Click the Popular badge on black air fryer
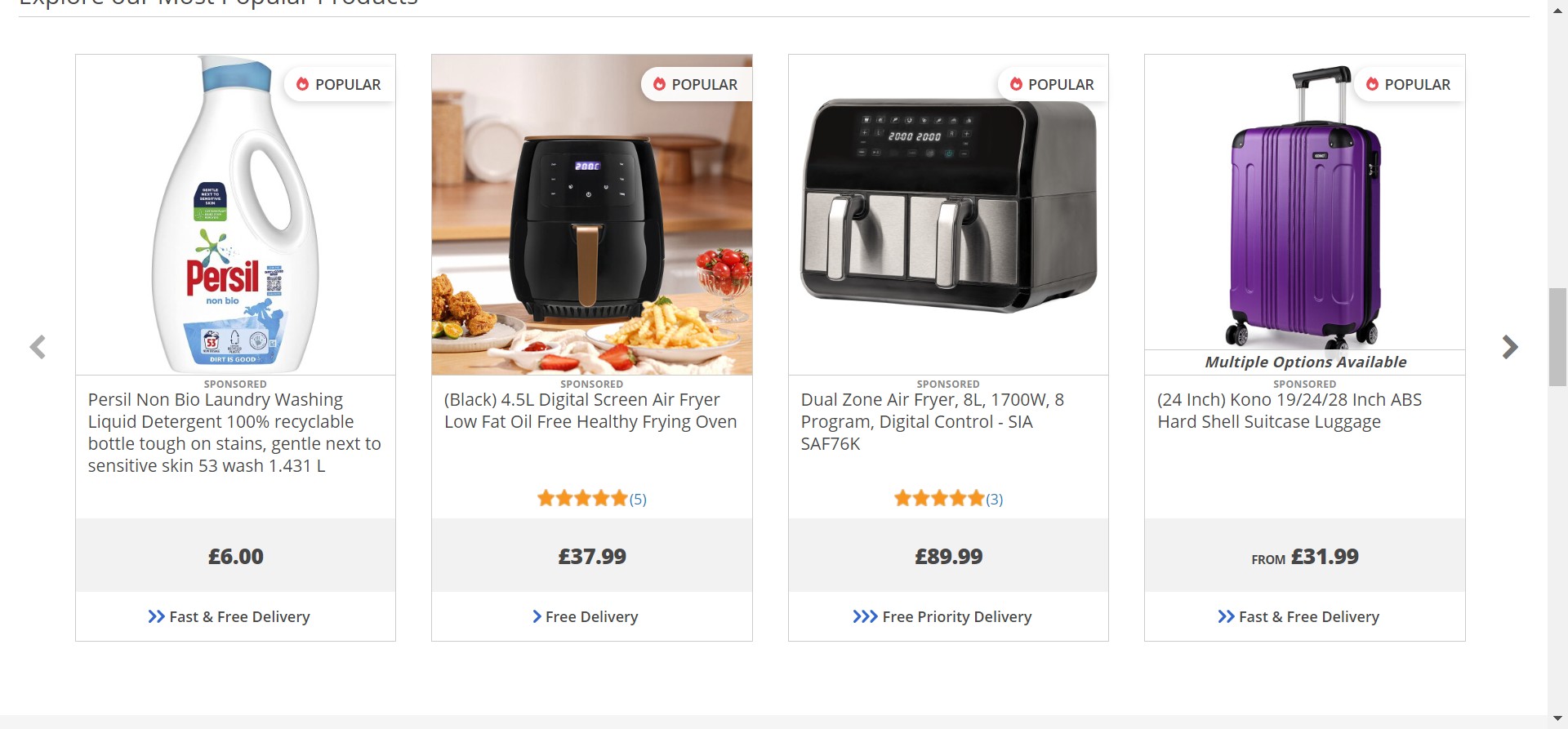The image size is (1568, 729). [696, 84]
